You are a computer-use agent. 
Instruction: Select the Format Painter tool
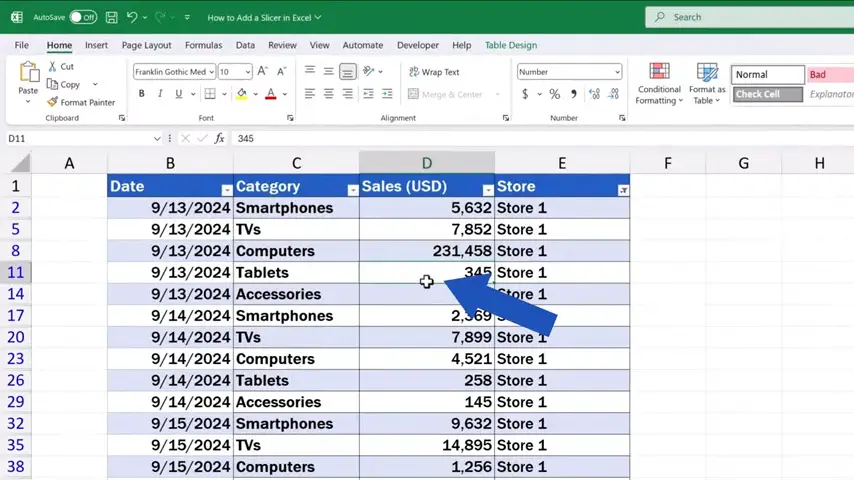[x=80, y=102]
